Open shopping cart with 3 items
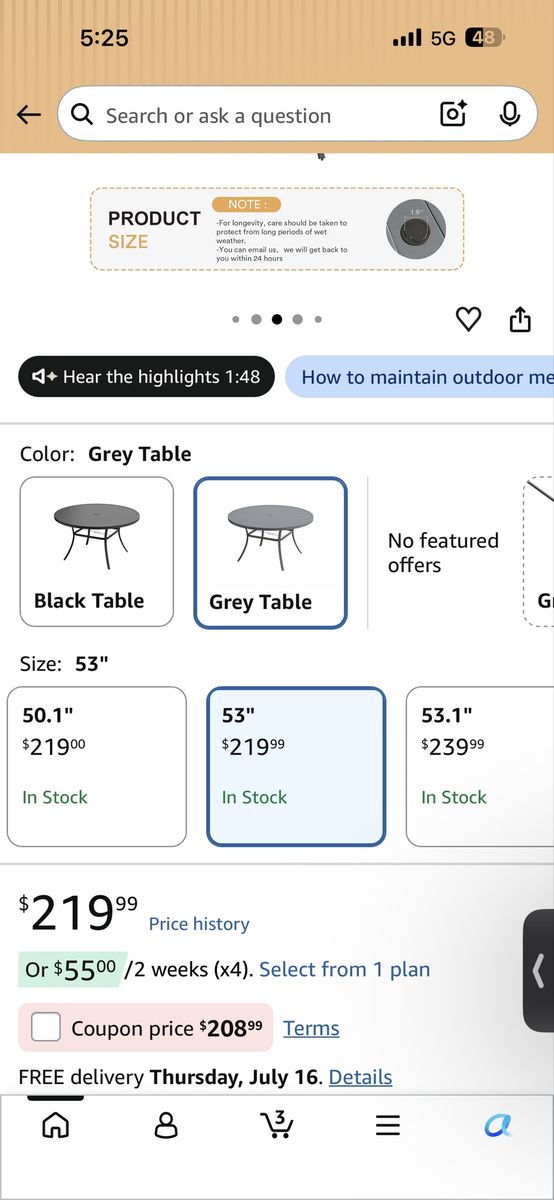The width and height of the screenshot is (554, 1200). [x=277, y=1125]
